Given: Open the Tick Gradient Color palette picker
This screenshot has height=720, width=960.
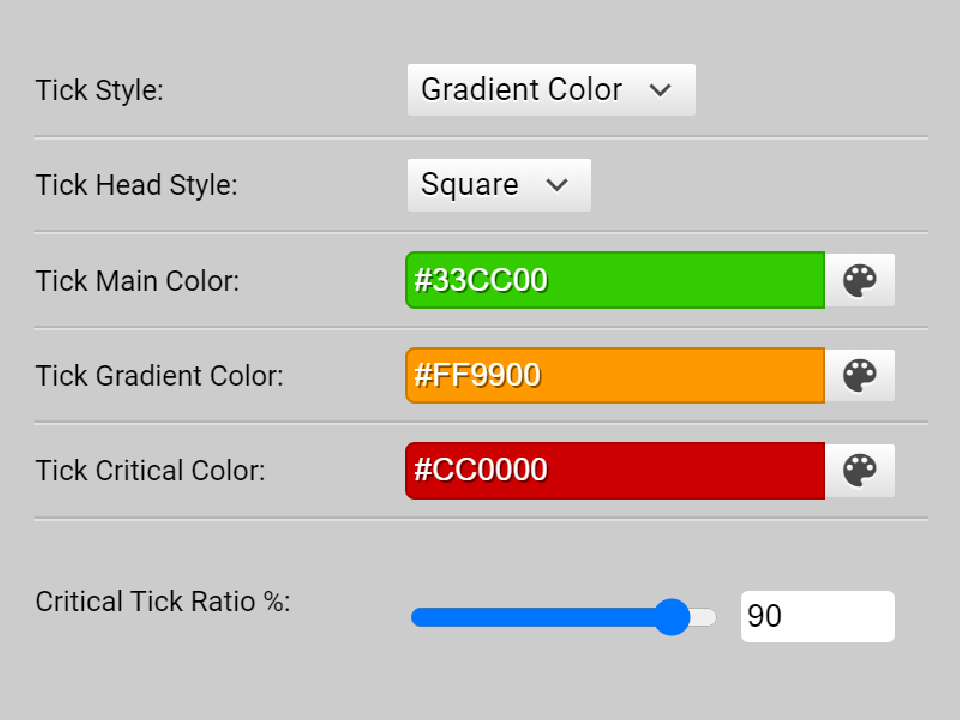Looking at the screenshot, I should click(x=859, y=376).
